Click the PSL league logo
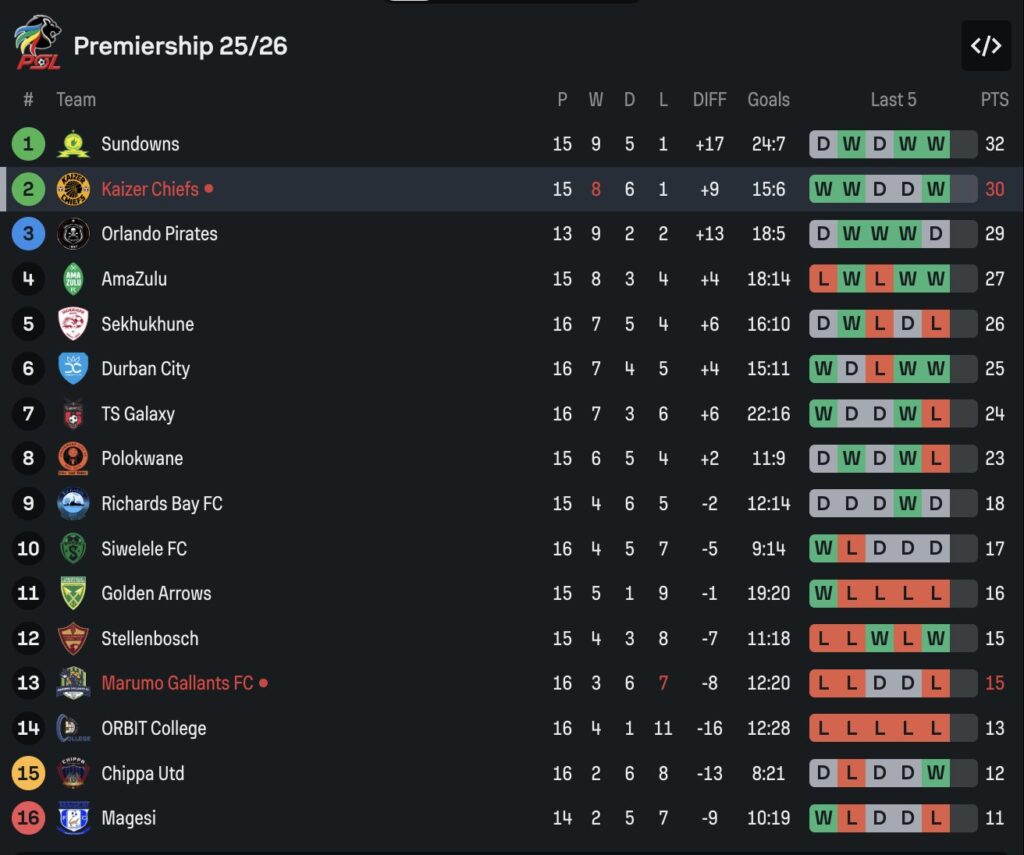The image size is (1024, 855). (x=37, y=44)
